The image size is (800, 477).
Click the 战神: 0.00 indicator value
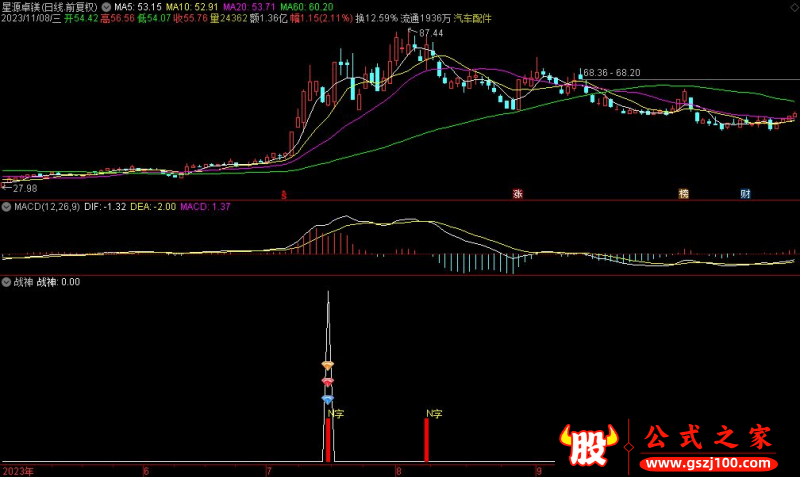(58, 282)
